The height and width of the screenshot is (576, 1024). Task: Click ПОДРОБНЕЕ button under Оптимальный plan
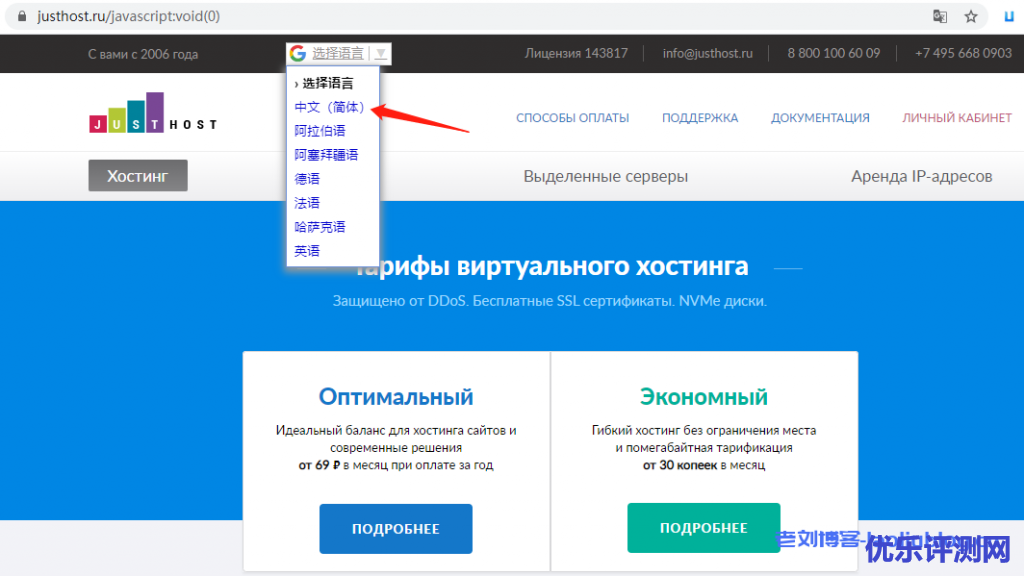coord(395,529)
